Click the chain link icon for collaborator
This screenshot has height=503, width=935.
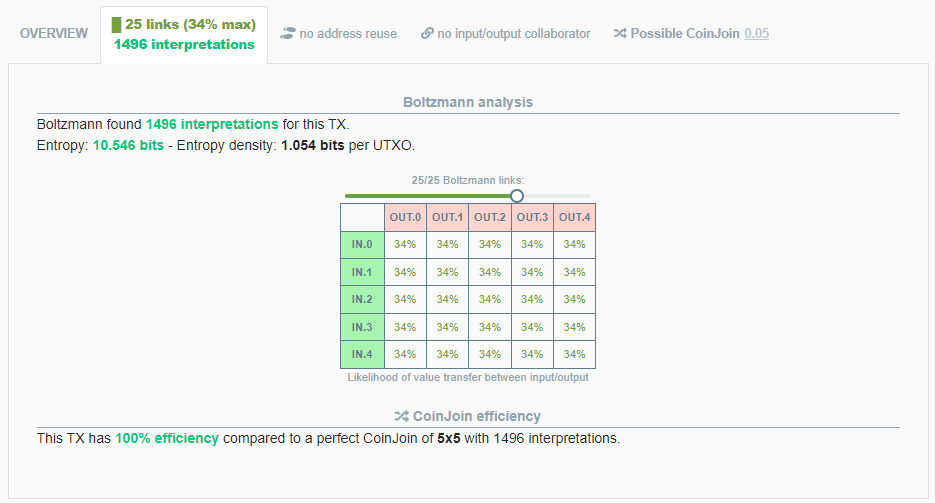[x=427, y=33]
